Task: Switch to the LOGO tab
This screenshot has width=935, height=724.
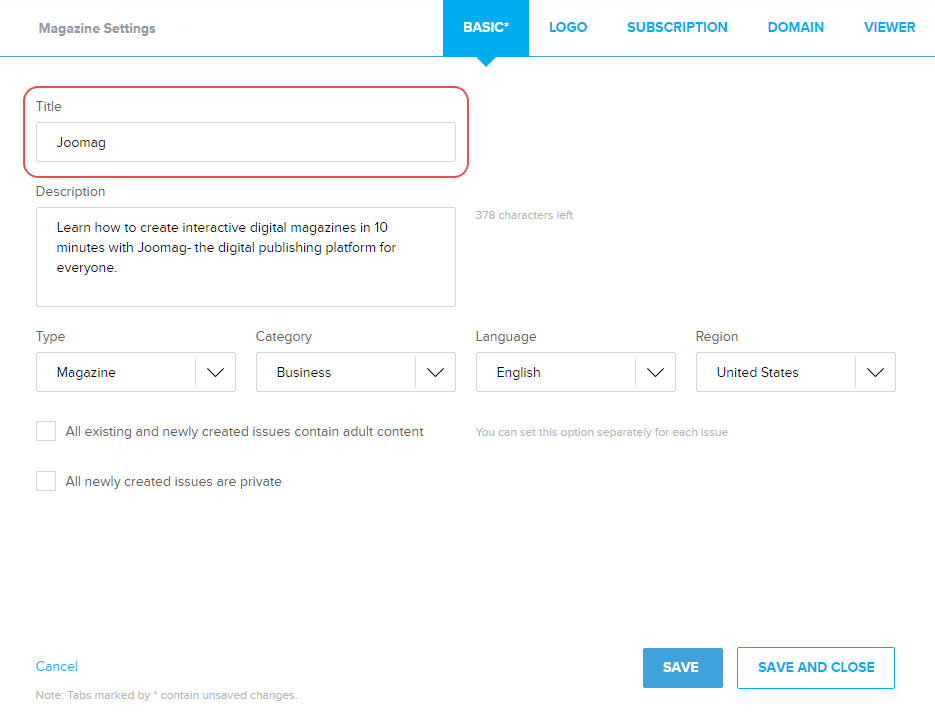Action: pyautogui.click(x=568, y=27)
